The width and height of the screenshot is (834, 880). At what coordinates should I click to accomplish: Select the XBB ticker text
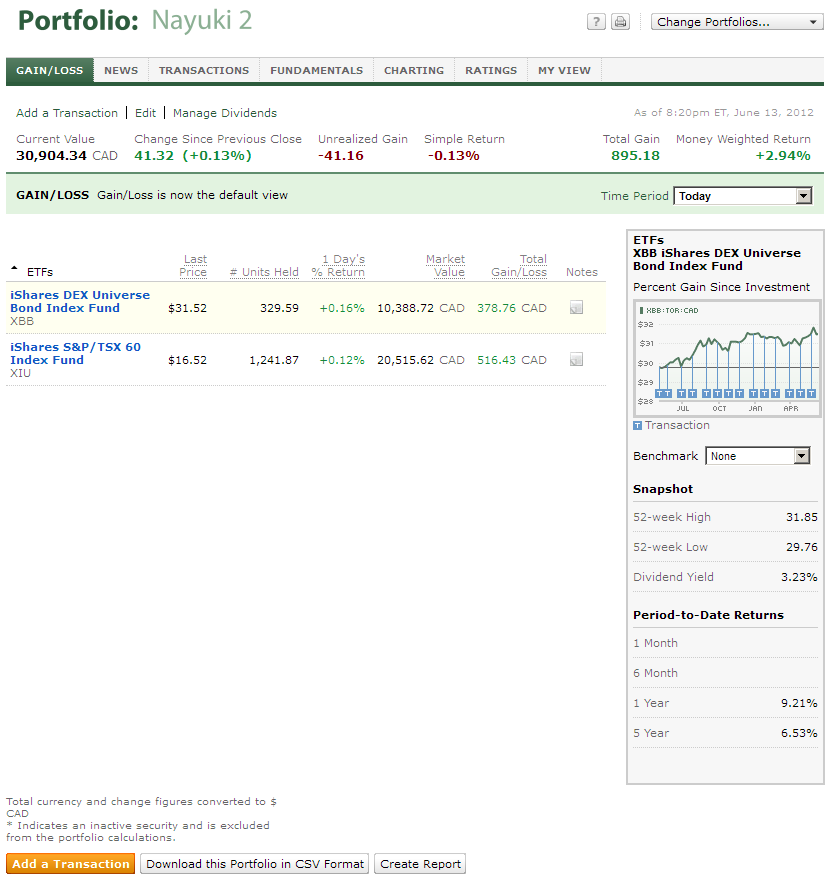click(22, 321)
